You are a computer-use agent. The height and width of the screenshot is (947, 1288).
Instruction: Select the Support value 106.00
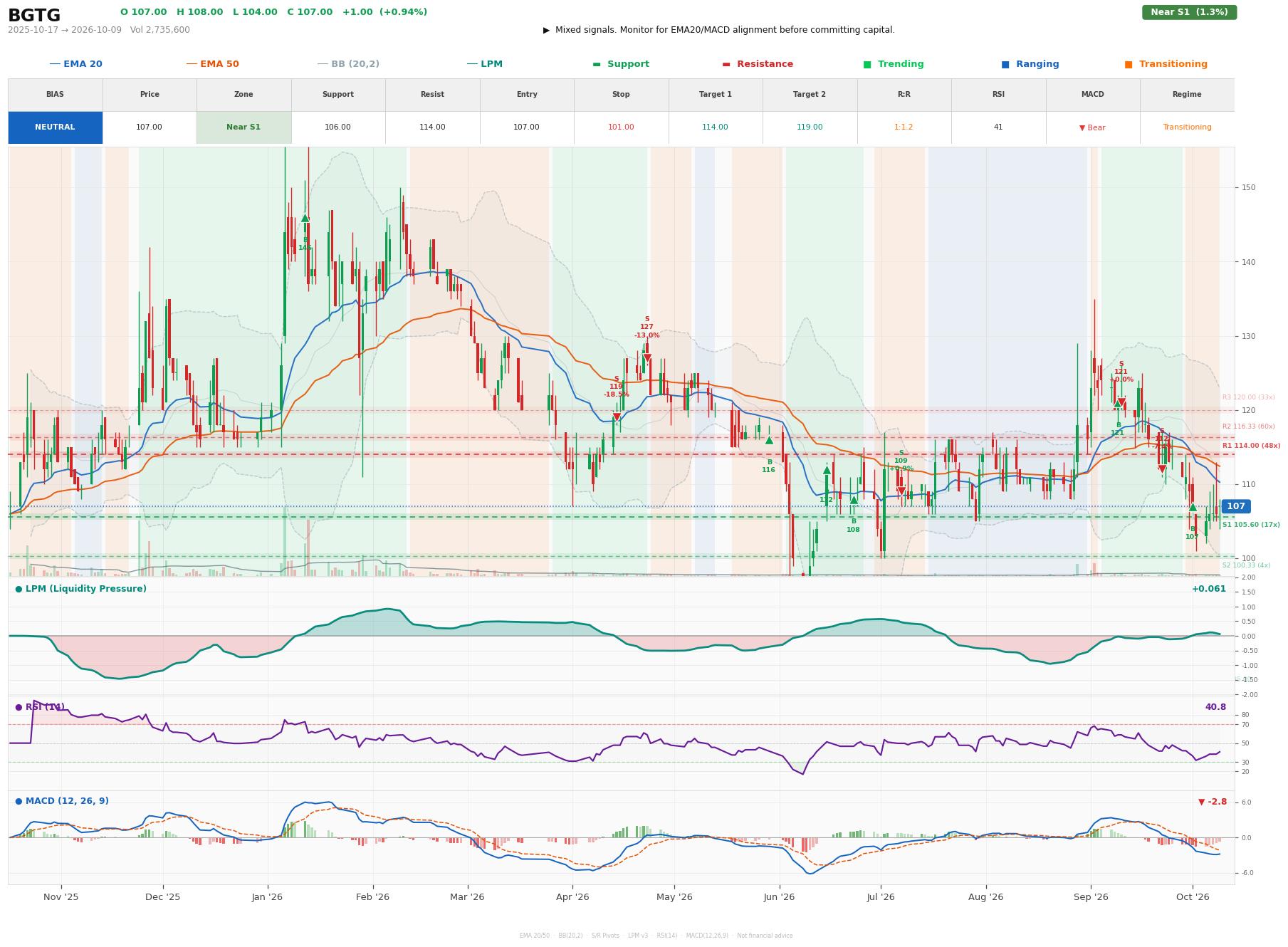337,127
